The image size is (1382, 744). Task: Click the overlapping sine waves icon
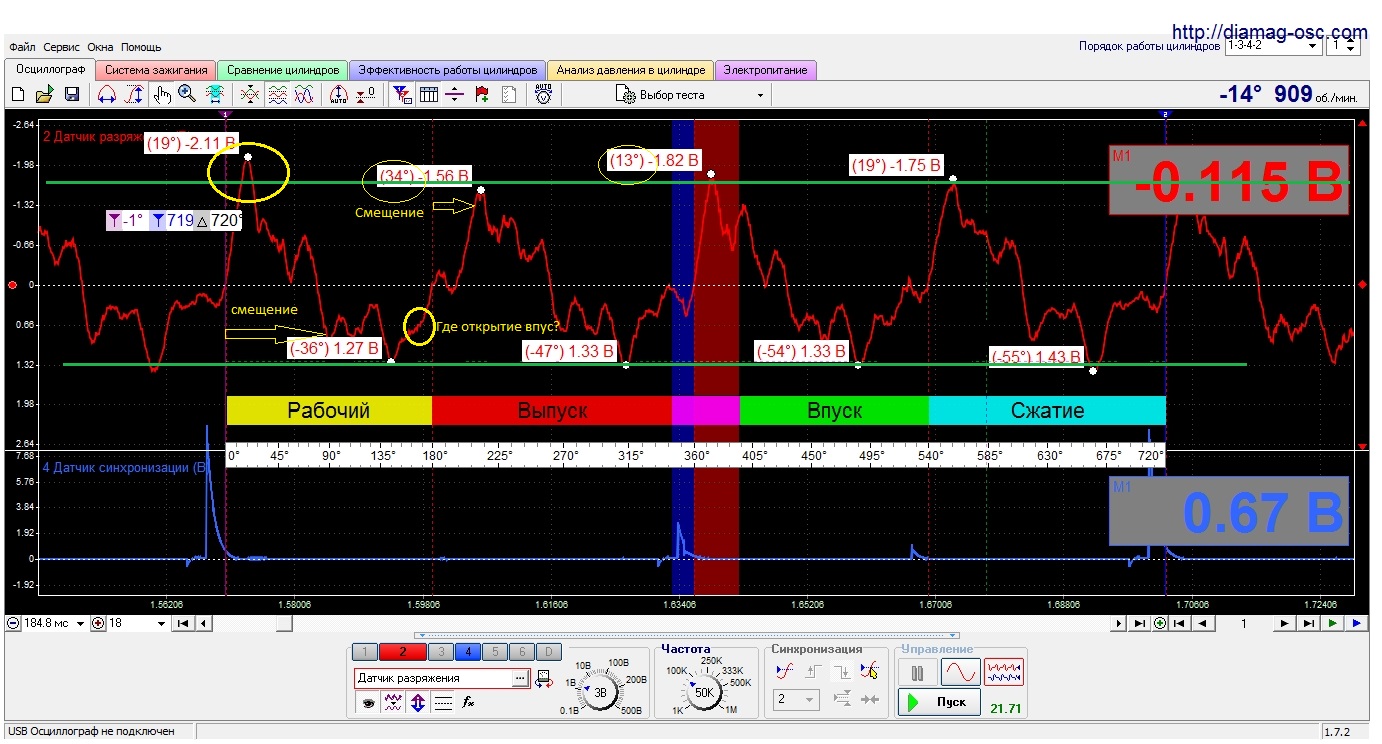coord(304,95)
